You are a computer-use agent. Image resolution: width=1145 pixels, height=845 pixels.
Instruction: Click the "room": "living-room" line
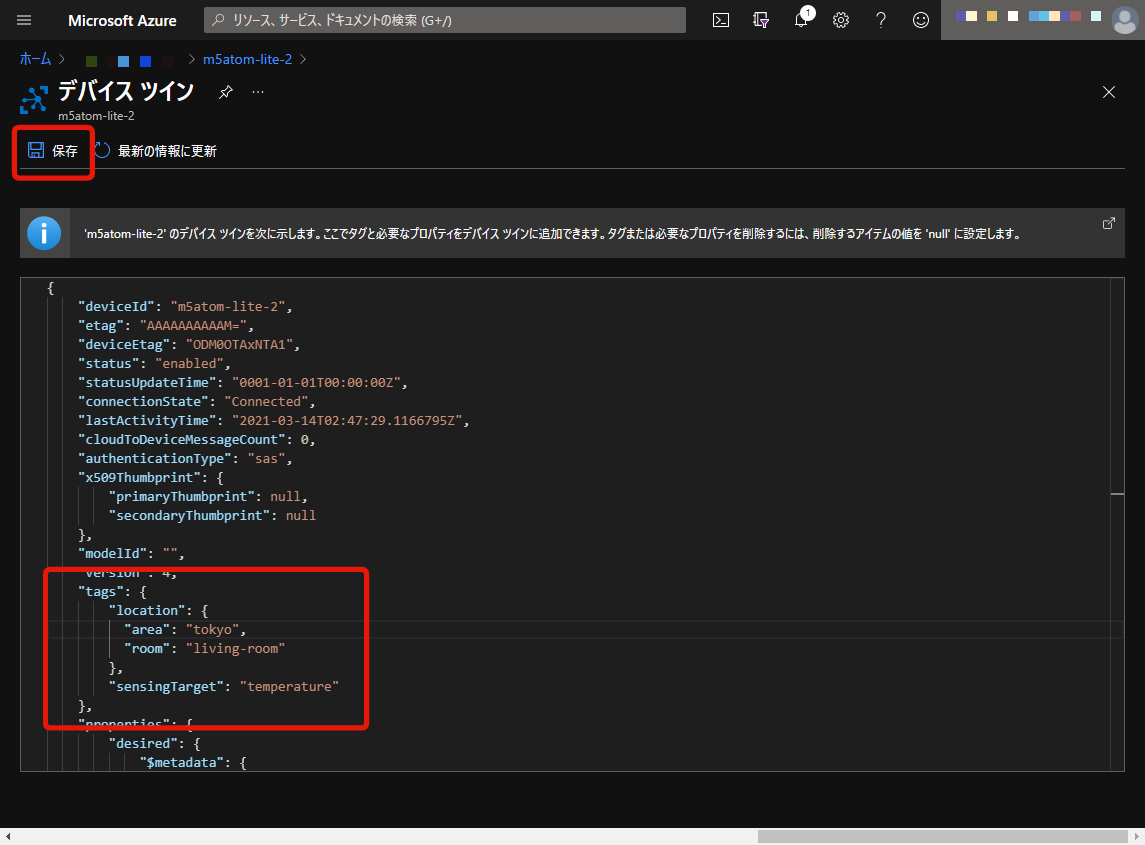click(x=204, y=649)
